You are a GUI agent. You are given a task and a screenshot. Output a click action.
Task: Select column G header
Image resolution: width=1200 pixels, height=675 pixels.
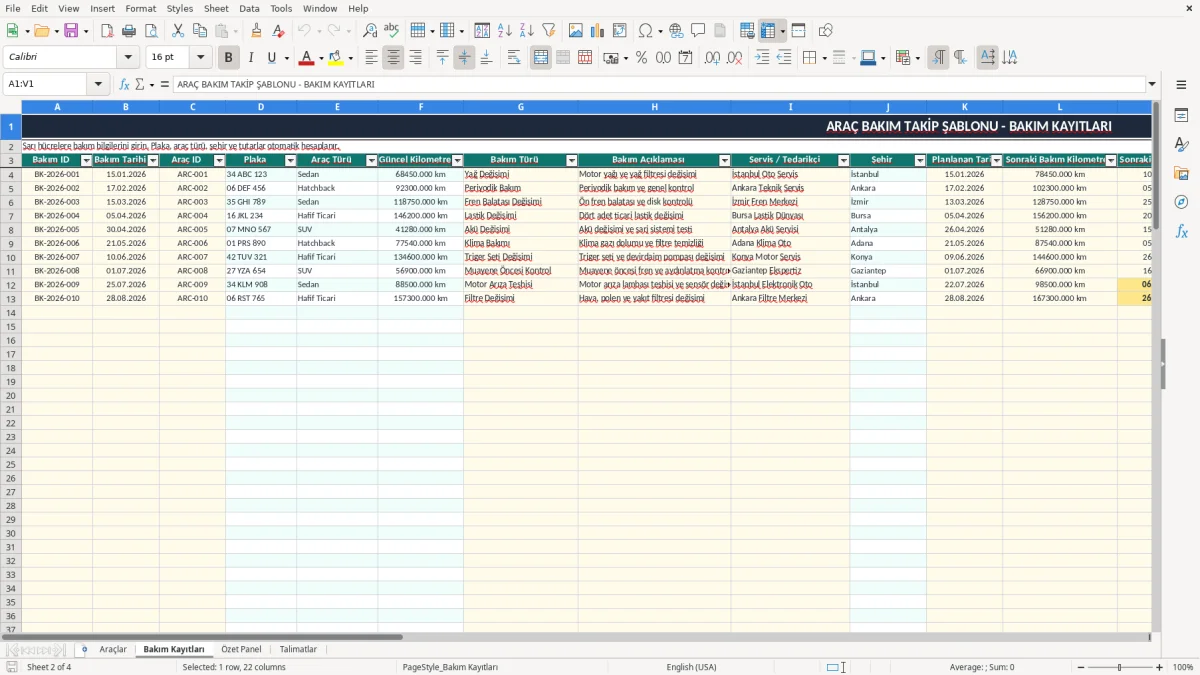[x=521, y=106]
